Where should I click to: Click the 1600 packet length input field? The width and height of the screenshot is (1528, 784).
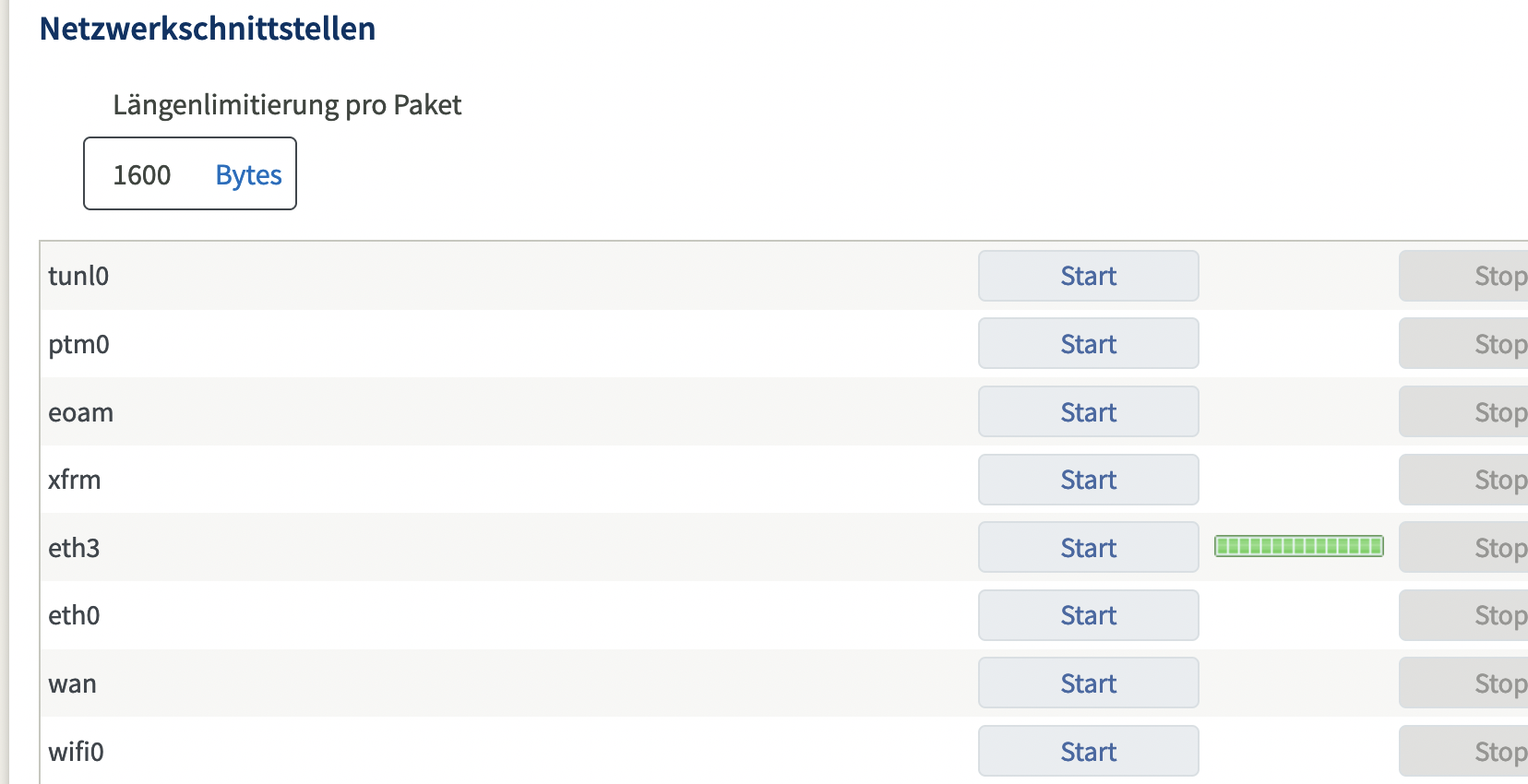pyautogui.click(x=143, y=175)
